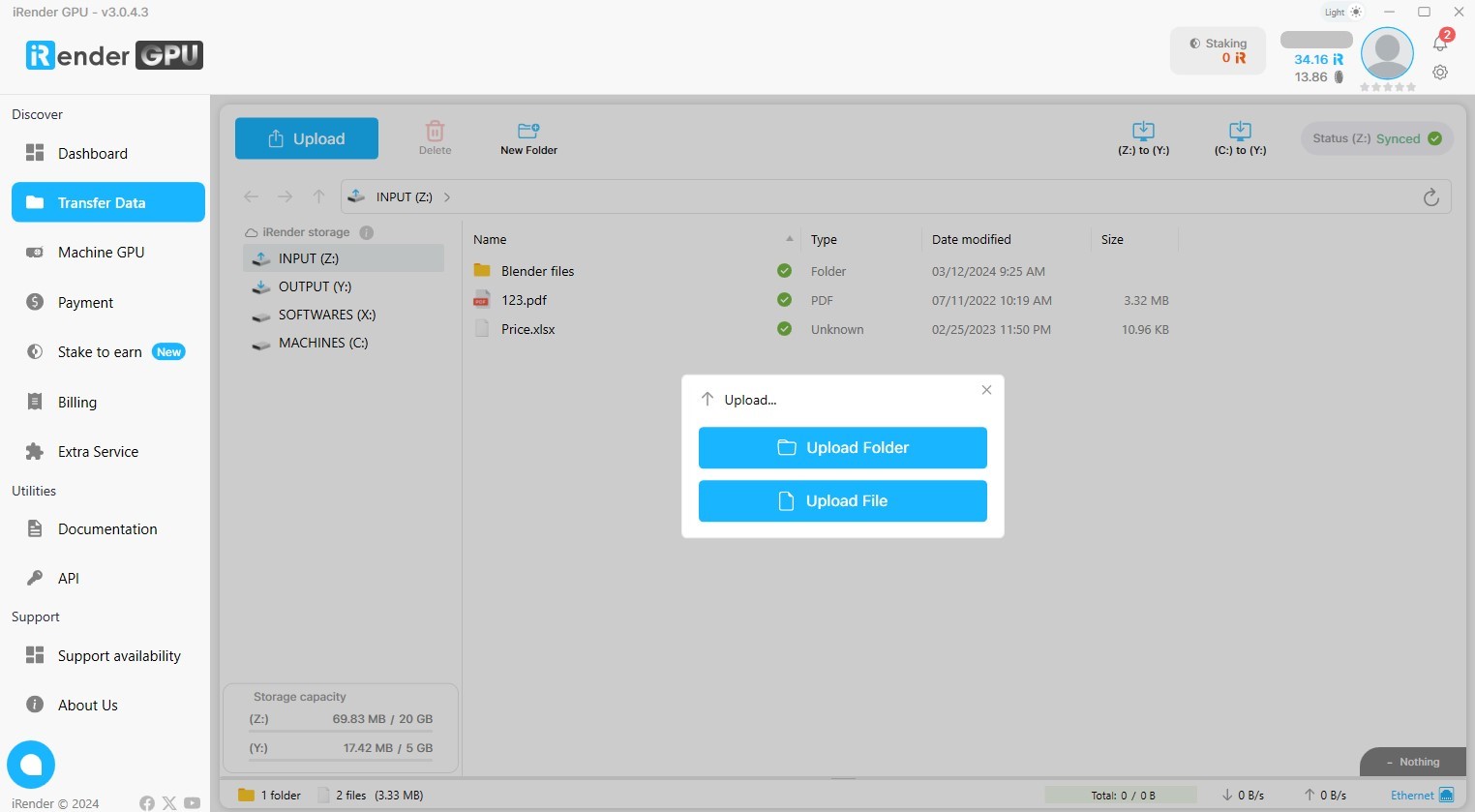Screen dimensions: 1475x812
Task: Click the iRender GPU logo
Action: coord(114,55)
